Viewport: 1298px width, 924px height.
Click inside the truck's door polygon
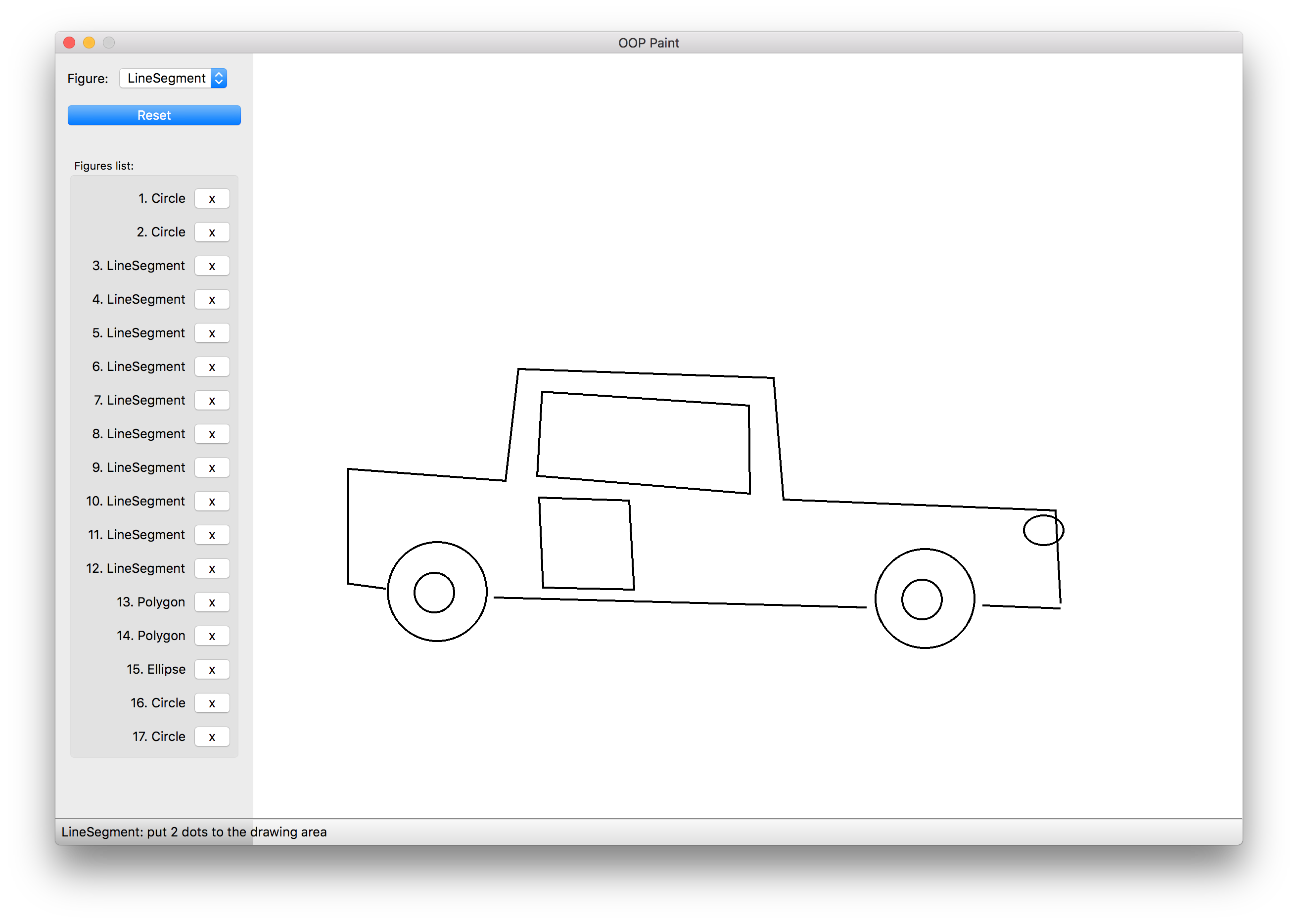[587, 543]
